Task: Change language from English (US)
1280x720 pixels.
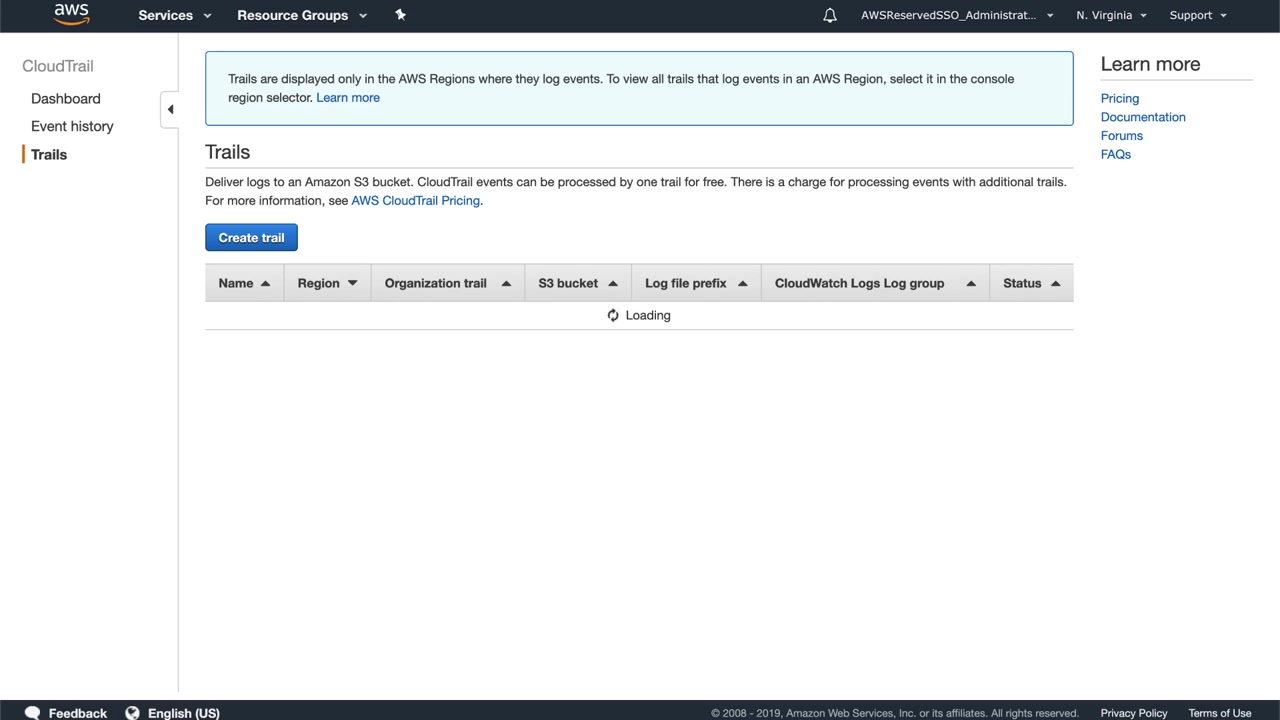Action: click(x=184, y=713)
